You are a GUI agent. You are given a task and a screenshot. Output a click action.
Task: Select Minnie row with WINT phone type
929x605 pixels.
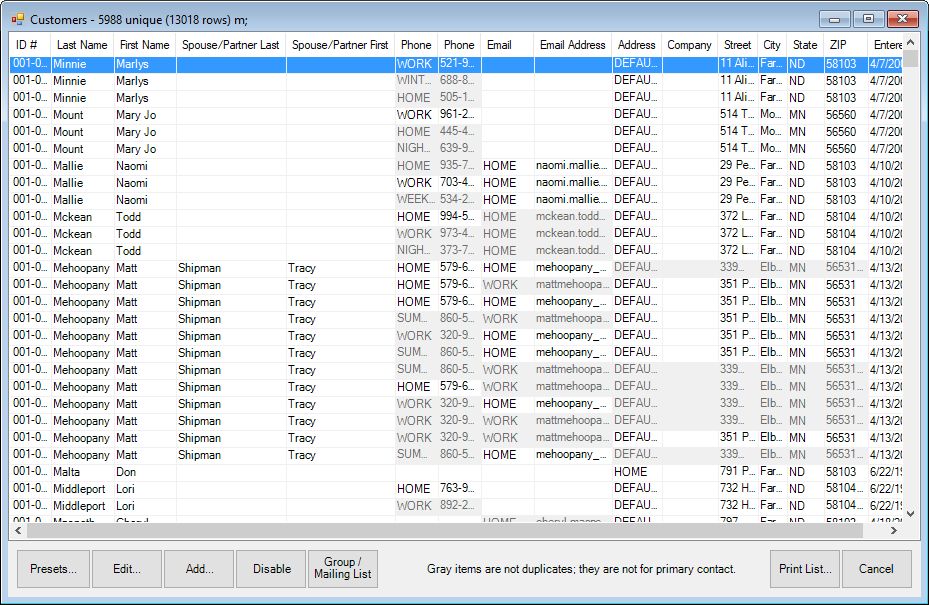pyautogui.click(x=456, y=81)
